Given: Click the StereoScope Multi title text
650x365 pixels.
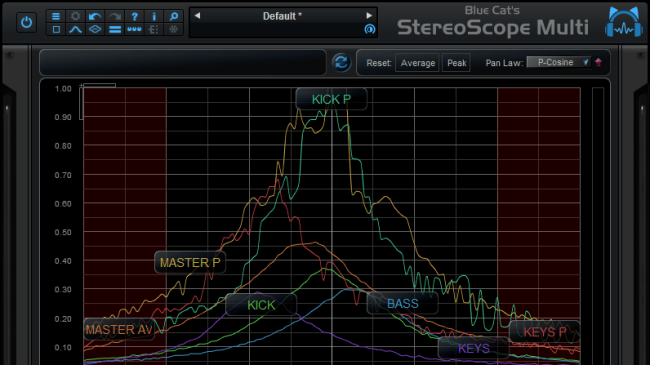Looking at the screenshot, I should click(x=493, y=27).
